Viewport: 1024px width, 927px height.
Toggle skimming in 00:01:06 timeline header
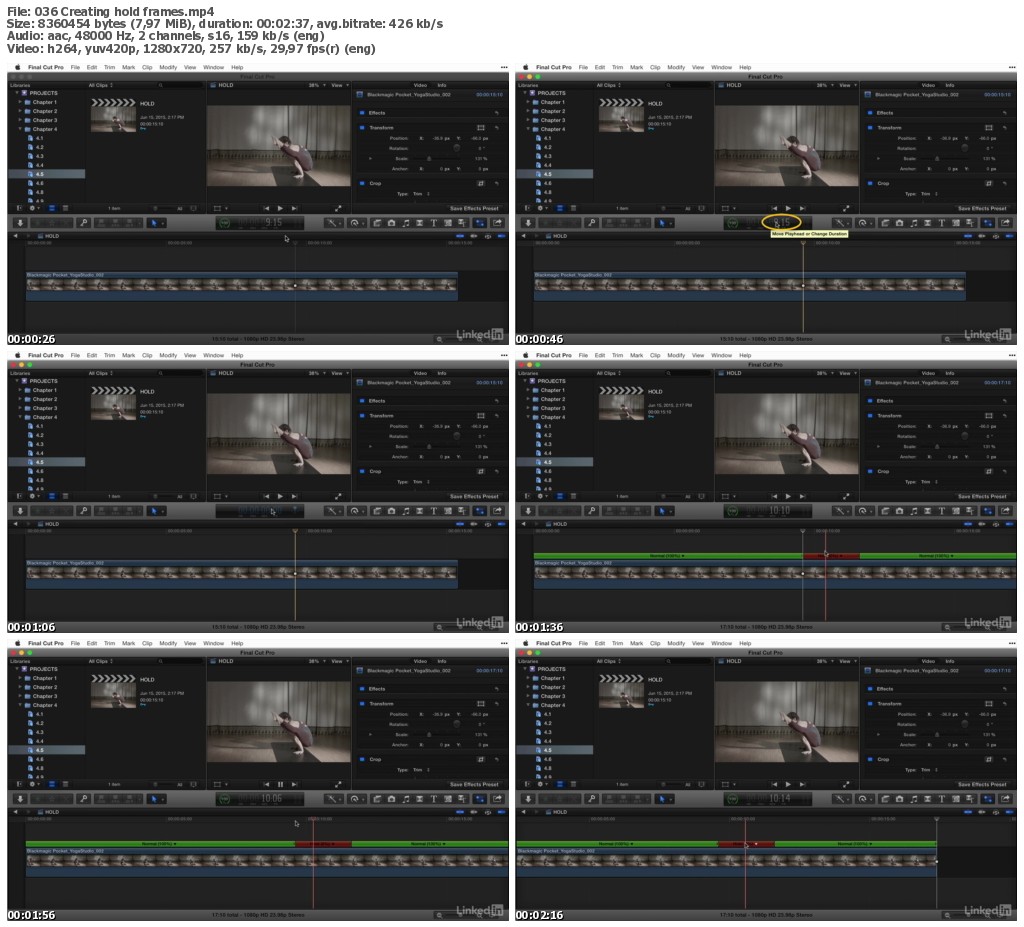[x=460, y=524]
